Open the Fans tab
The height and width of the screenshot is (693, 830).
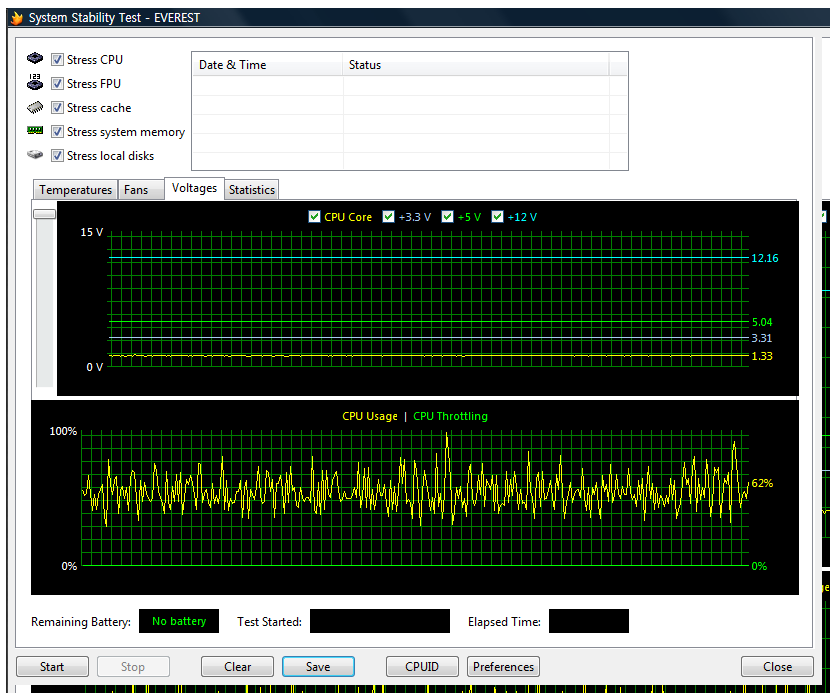(140, 190)
